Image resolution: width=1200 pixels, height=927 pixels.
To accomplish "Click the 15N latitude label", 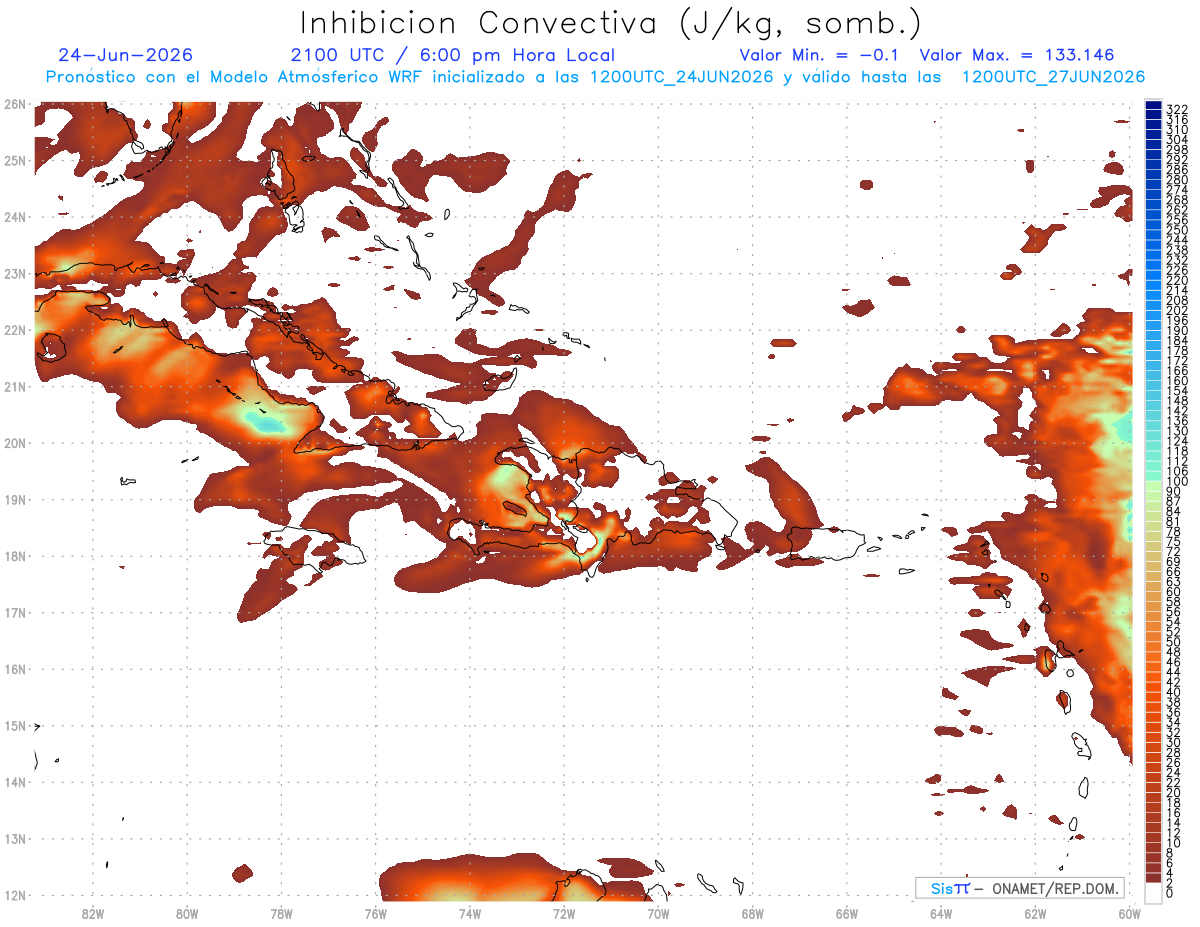I will (x=14, y=725).
